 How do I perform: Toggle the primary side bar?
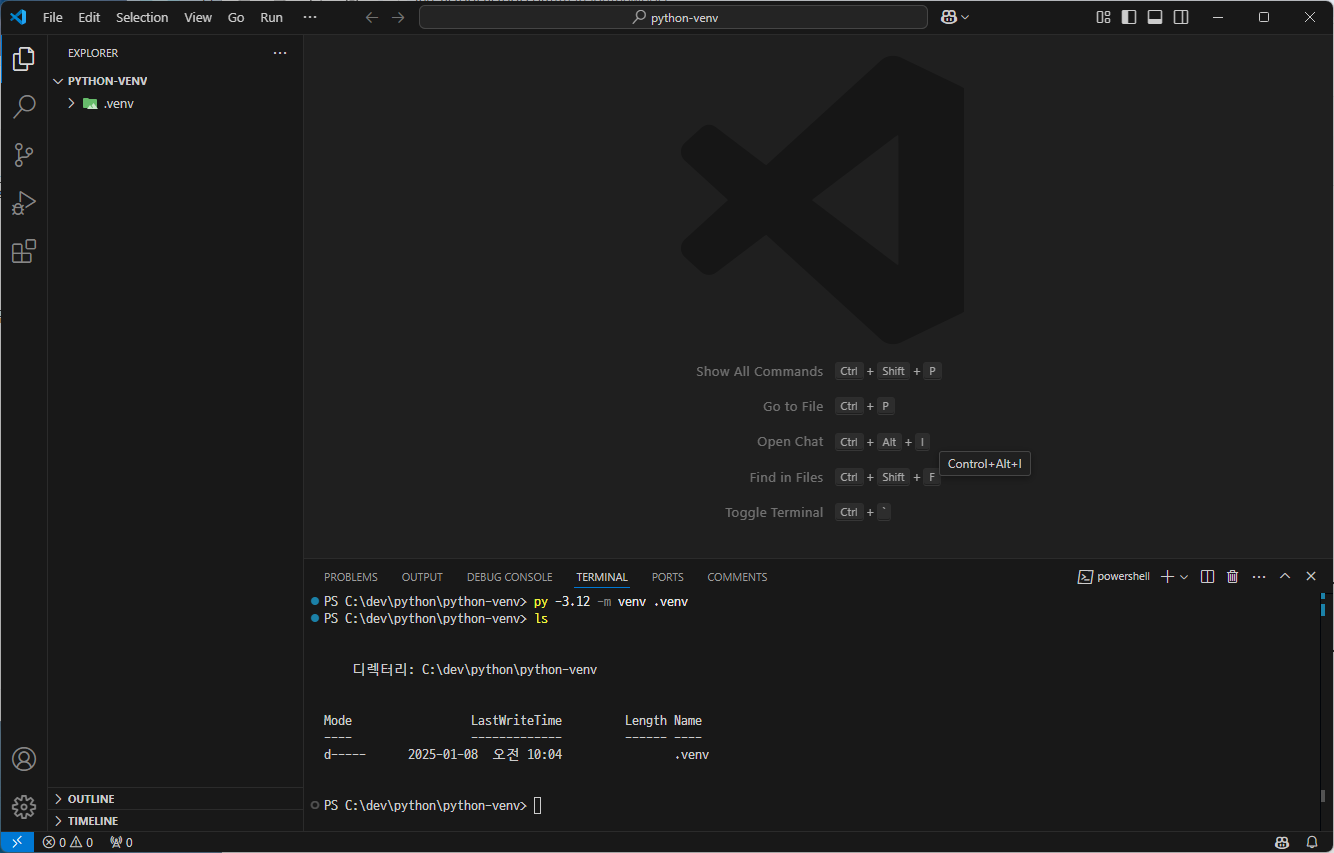pos(1129,17)
